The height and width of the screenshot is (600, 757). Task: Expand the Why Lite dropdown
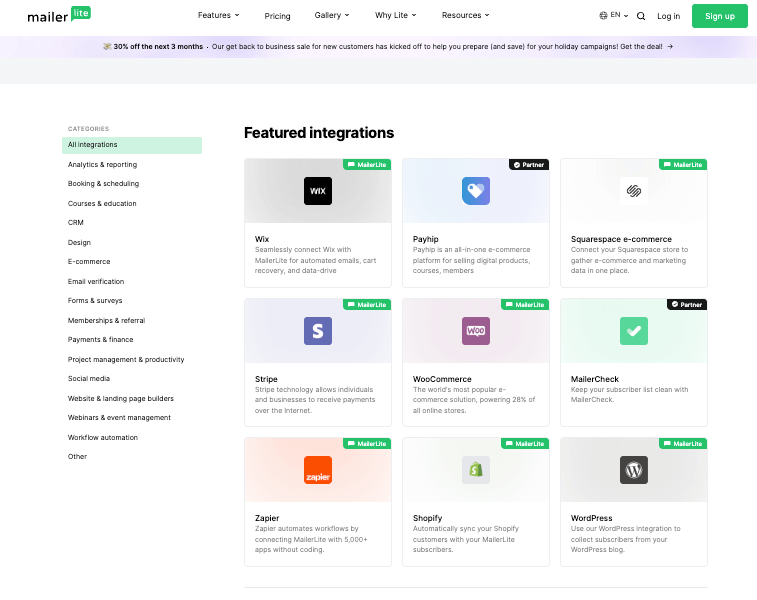click(395, 15)
